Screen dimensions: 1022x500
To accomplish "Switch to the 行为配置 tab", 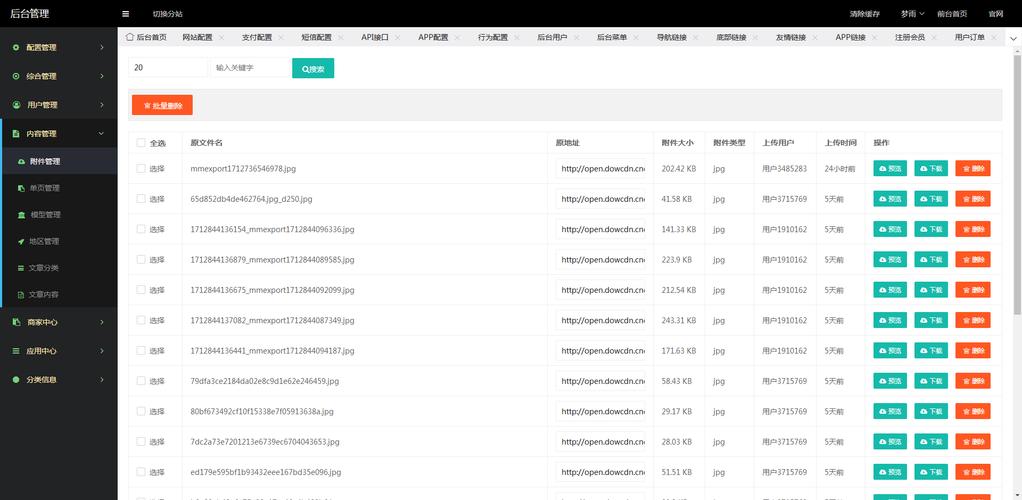I will tap(493, 38).
